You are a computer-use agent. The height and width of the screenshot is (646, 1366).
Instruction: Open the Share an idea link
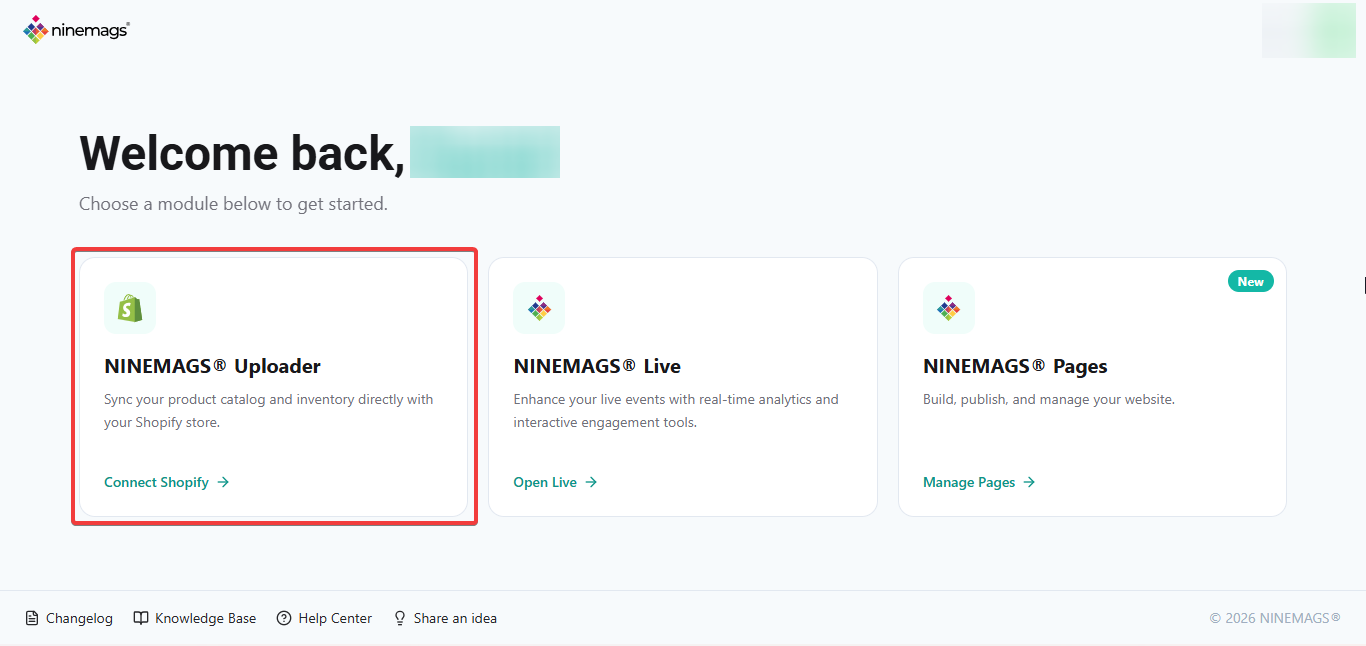[x=445, y=618]
